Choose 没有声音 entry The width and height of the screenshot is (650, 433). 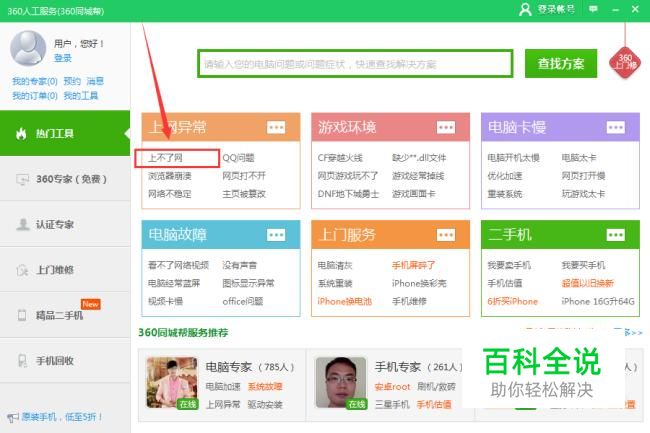pyautogui.click(x=240, y=265)
